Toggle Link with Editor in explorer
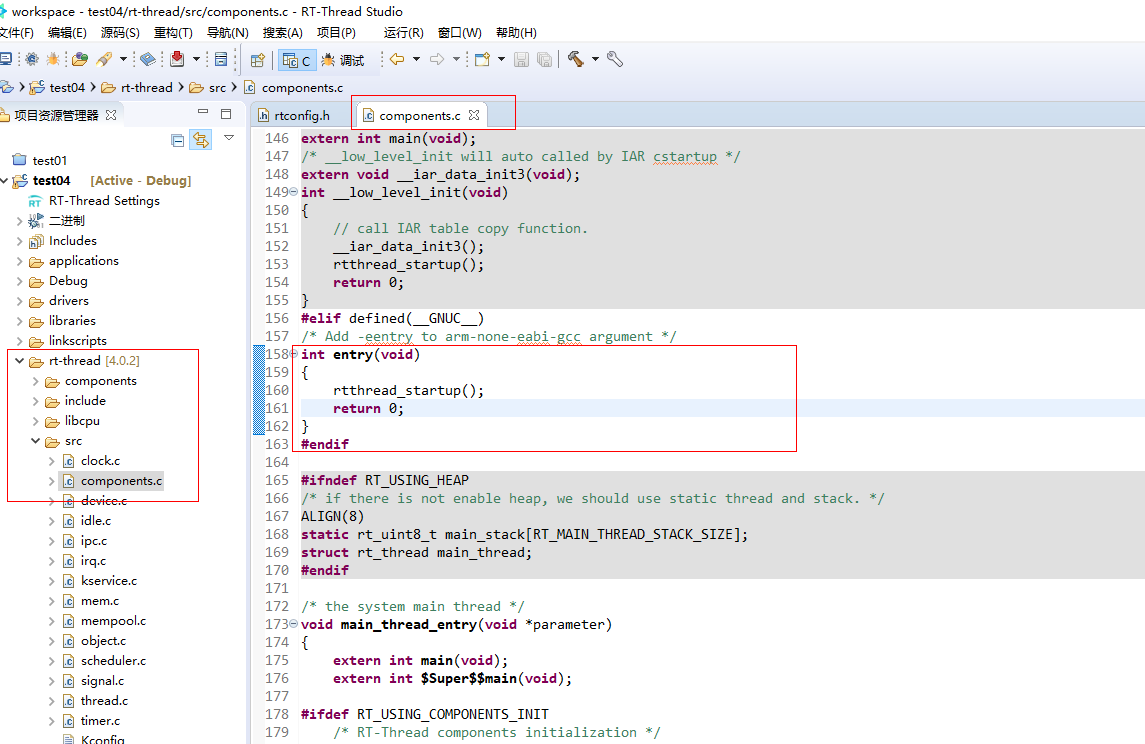 point(201,139)
